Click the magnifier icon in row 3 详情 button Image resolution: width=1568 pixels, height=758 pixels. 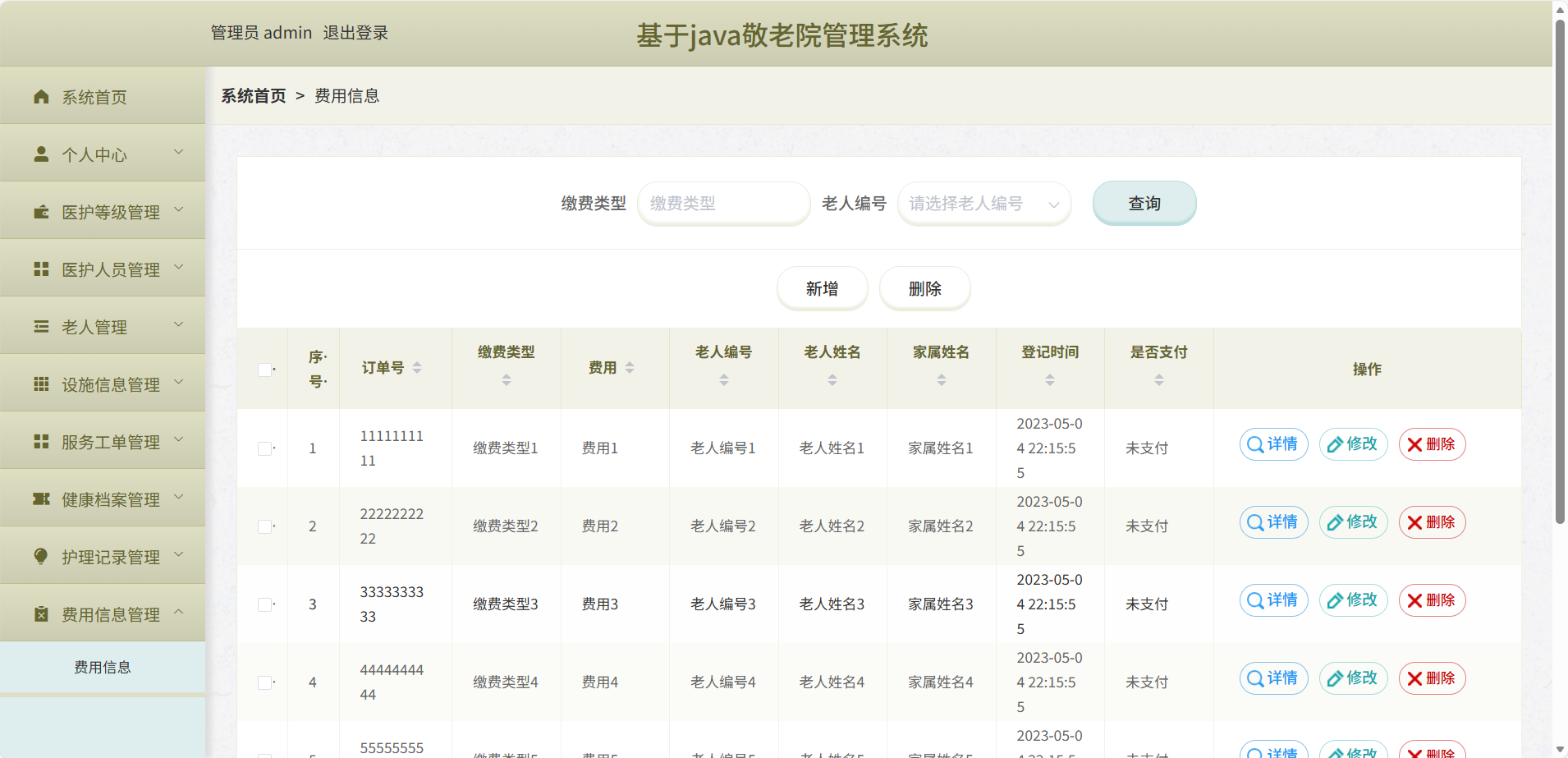(x=1255, y=600)
